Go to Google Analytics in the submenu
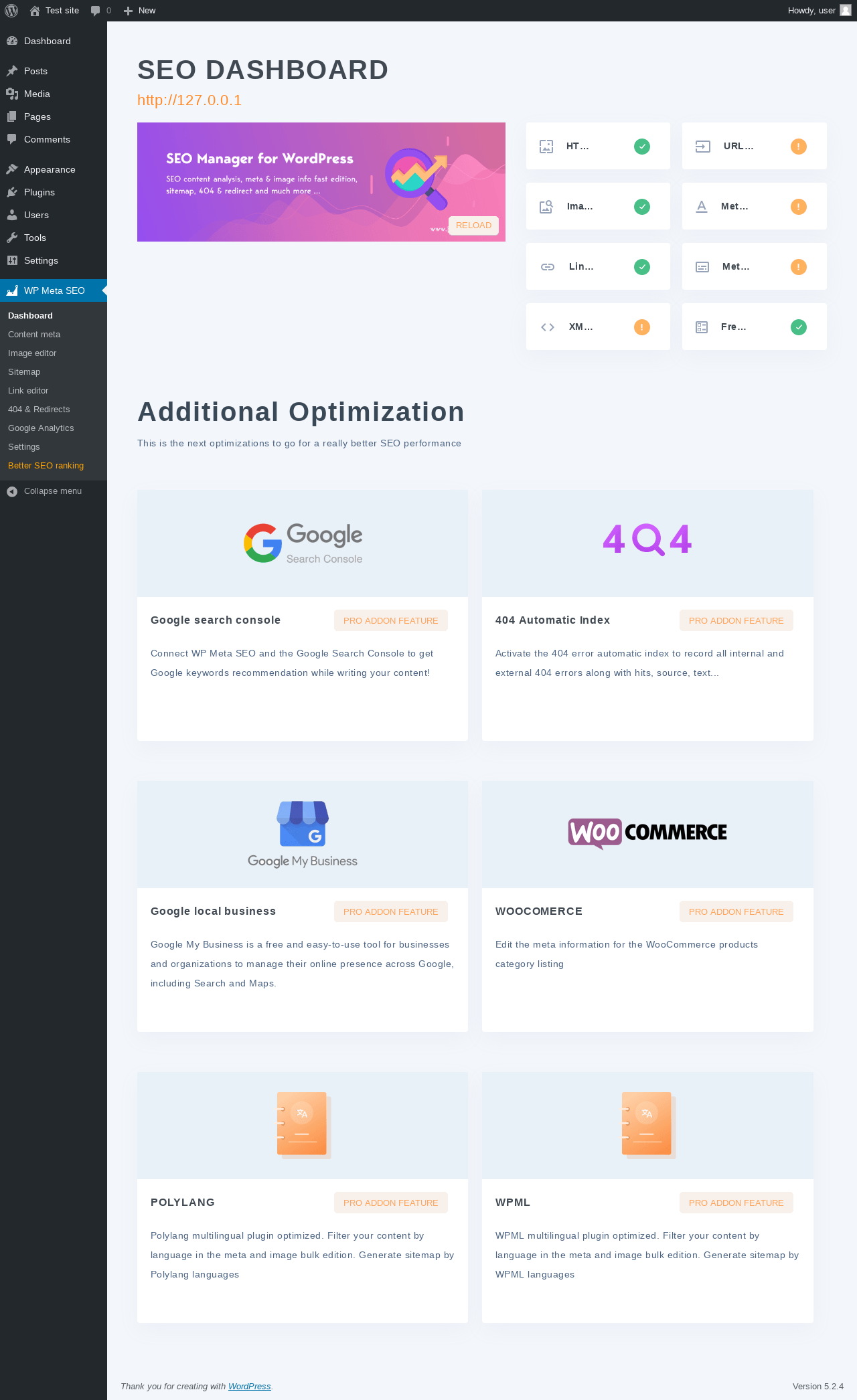This screenshot has width=857, height=1400. tap(41, 428)
